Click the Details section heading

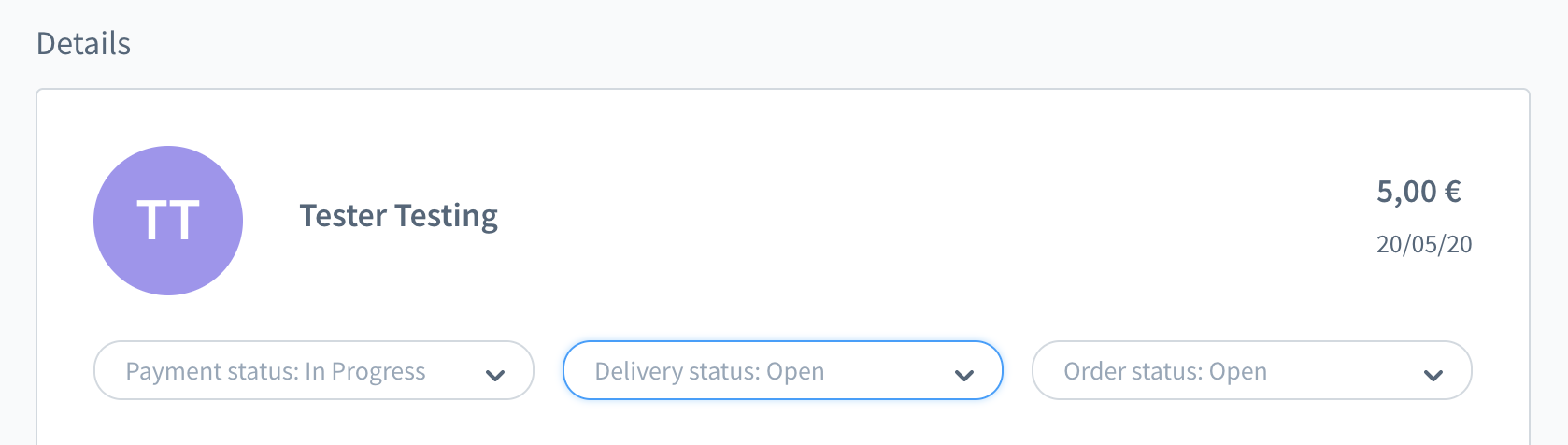point(84,44)
